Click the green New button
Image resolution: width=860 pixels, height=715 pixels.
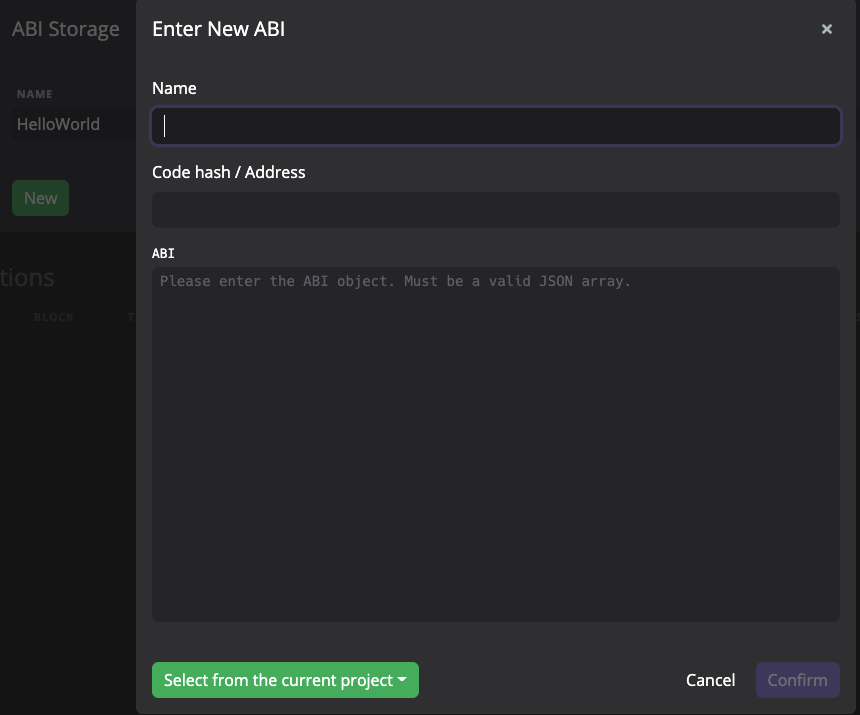40,198
